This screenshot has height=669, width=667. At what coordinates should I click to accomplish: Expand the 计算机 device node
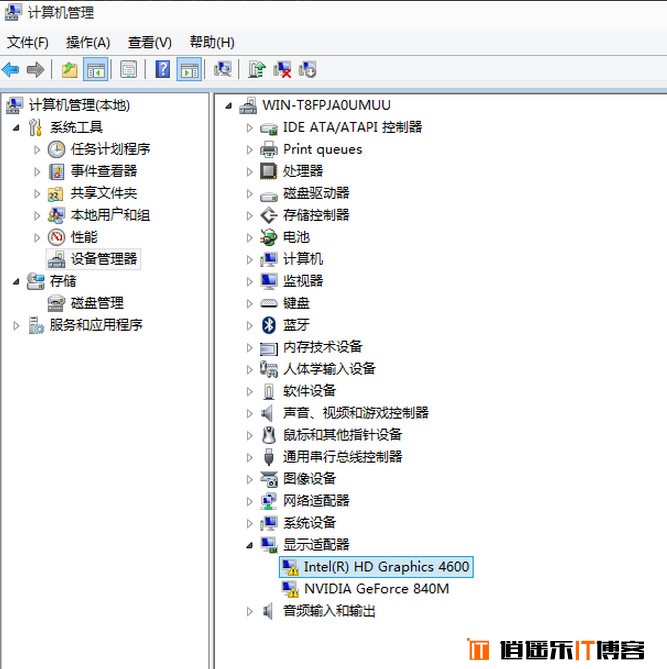[x=250, y=259]
